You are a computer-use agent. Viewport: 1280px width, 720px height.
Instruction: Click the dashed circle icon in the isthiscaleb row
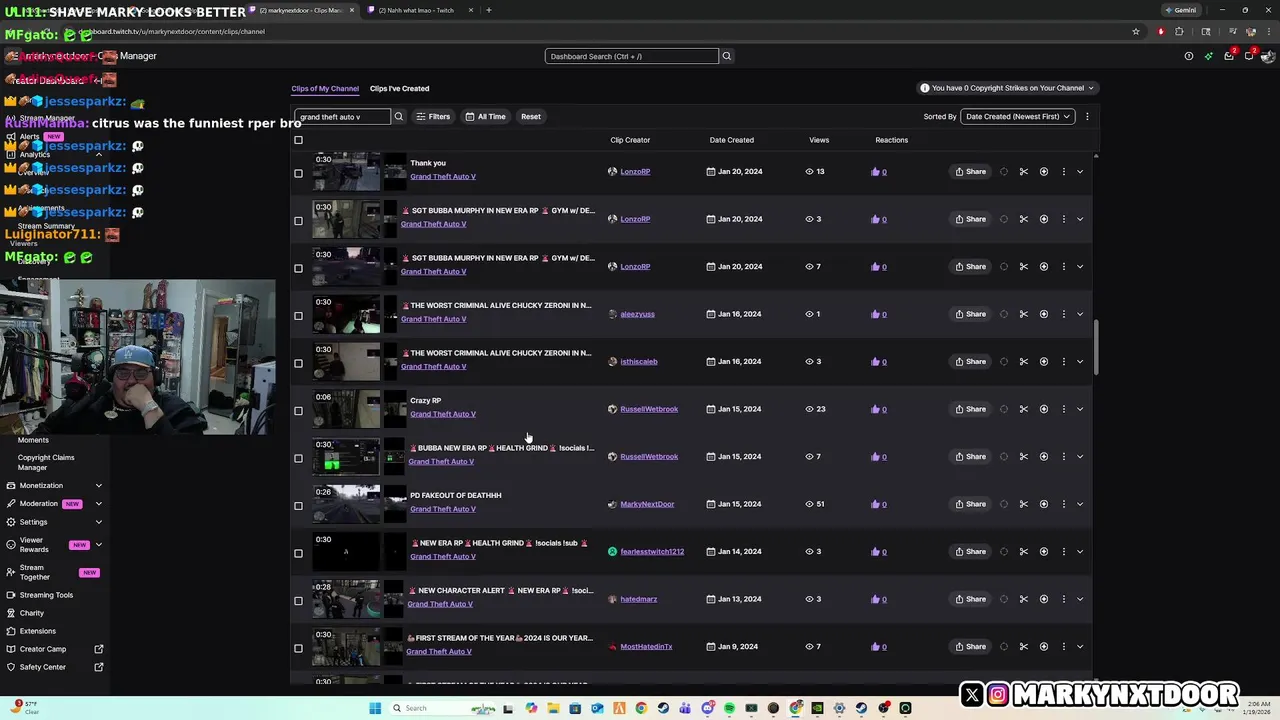tap(1003, 362)
